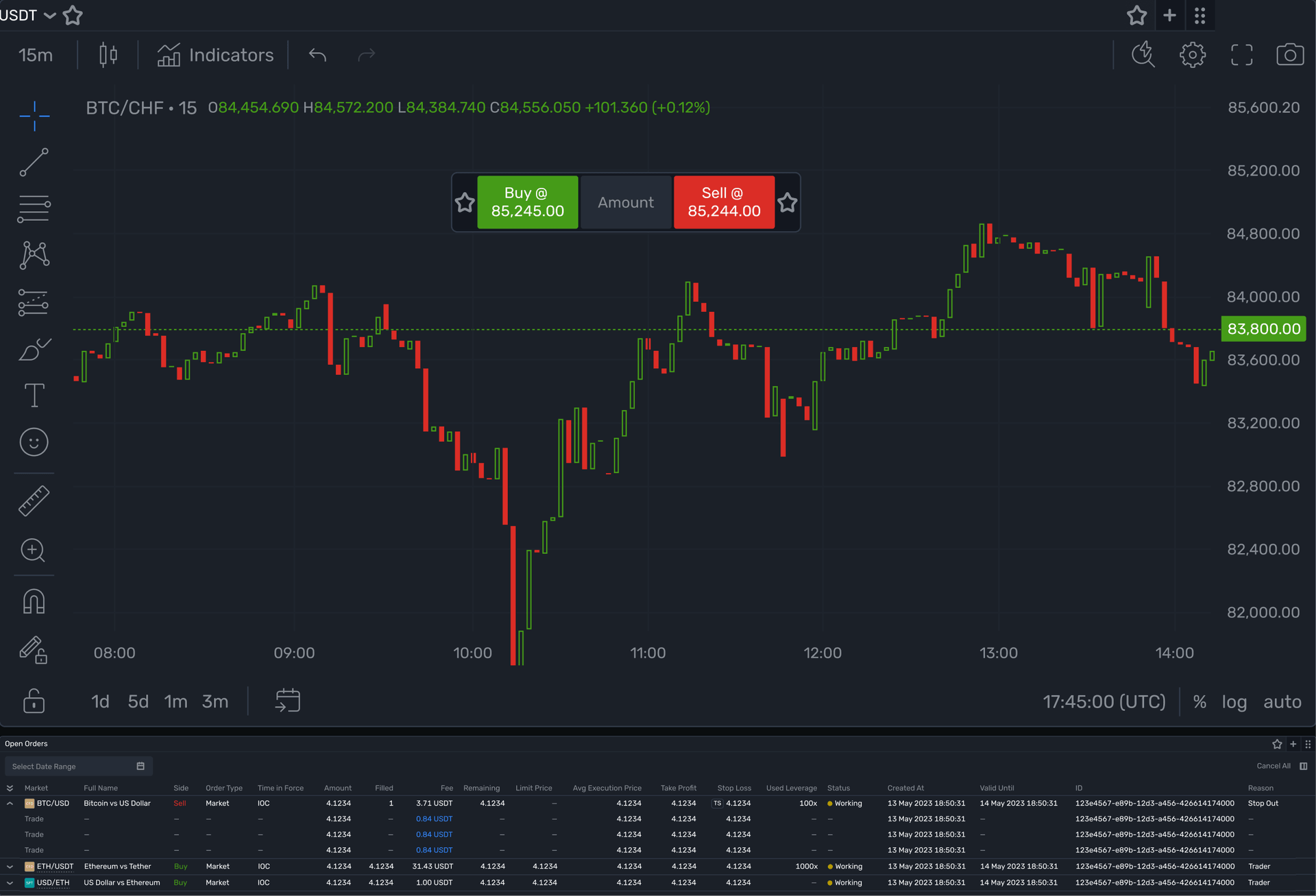Toggle auto scaling of the chart
This screenshot has height=896, width=1316.
pos(1282,701)
